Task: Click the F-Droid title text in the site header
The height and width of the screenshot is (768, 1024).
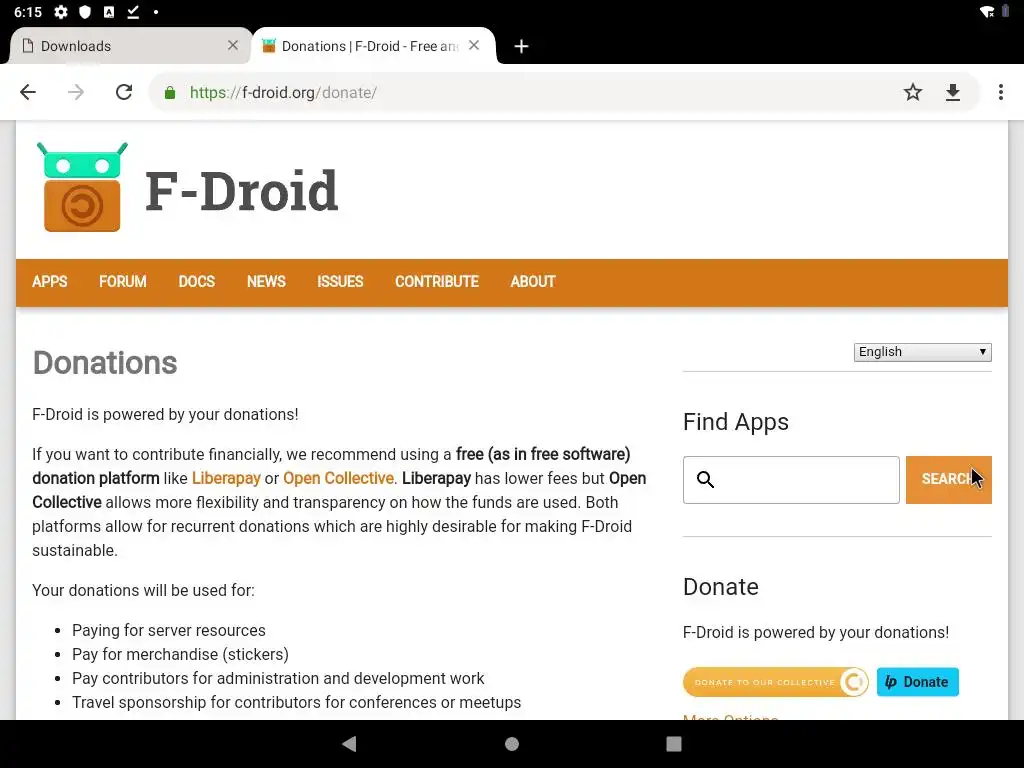Action: (x=241, y=191)
